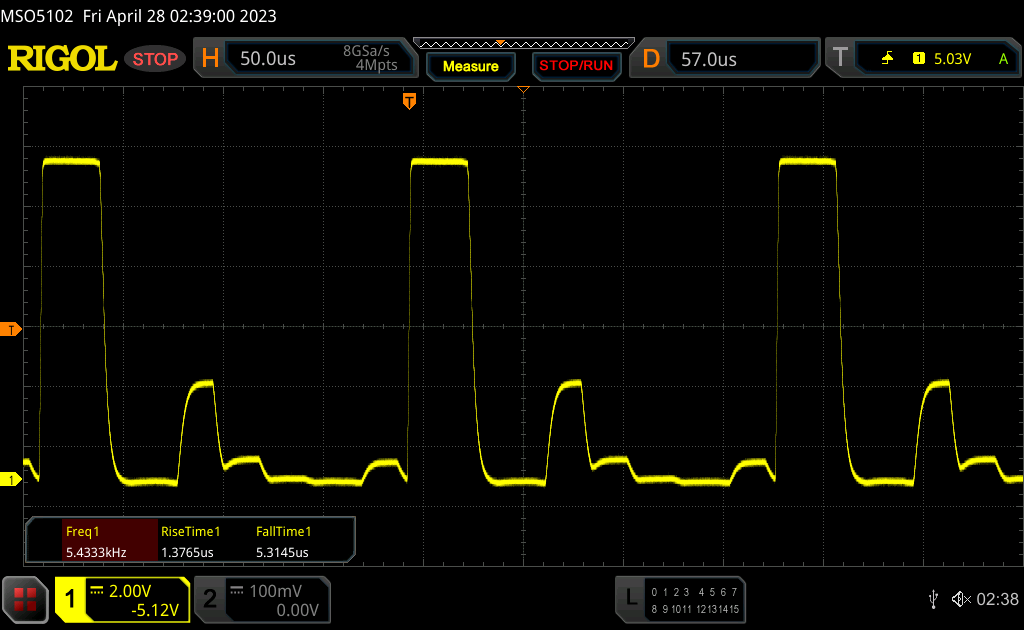Enable channel 2 with 100mV scale
The image size is (1024, 630).
(260, 599)
